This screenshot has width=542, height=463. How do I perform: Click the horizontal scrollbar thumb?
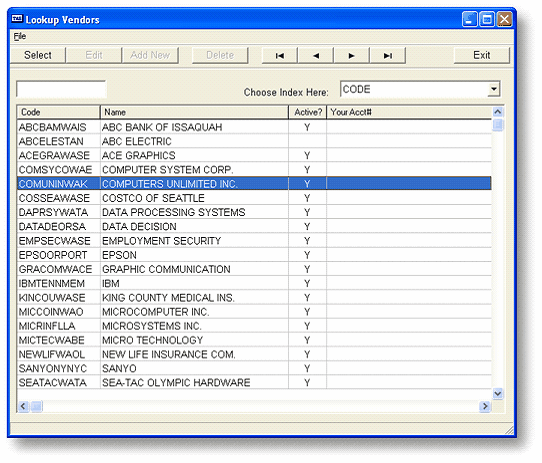(36, 406)
